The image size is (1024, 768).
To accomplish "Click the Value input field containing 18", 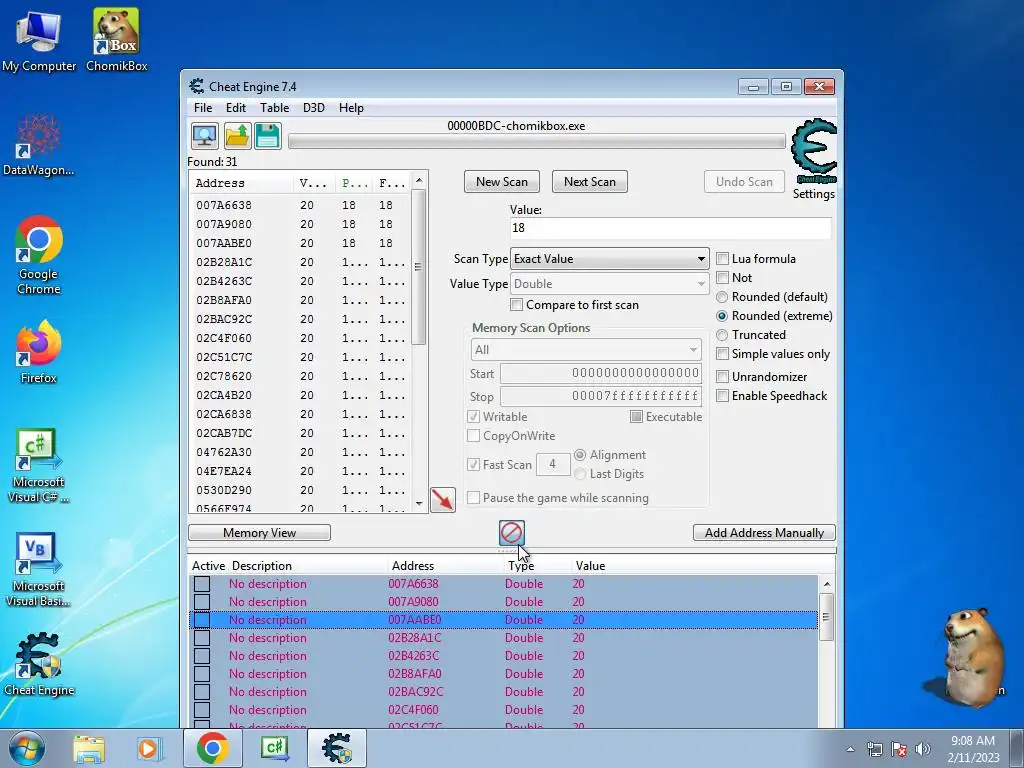I will (x=671, y=228).
